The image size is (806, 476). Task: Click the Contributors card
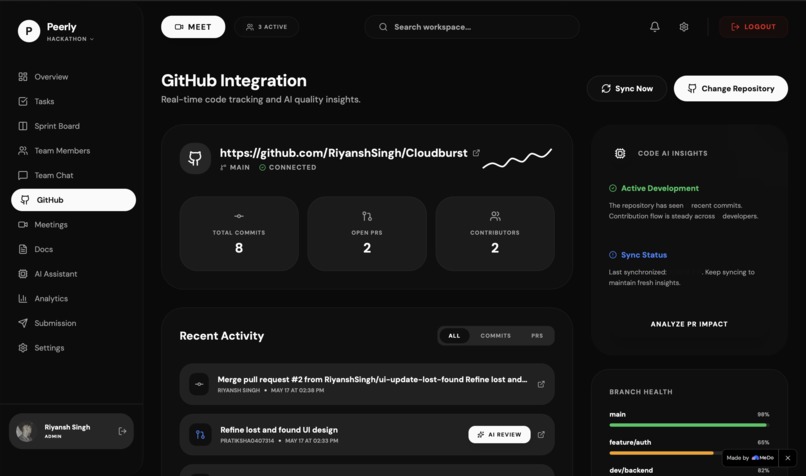point(495,234)
